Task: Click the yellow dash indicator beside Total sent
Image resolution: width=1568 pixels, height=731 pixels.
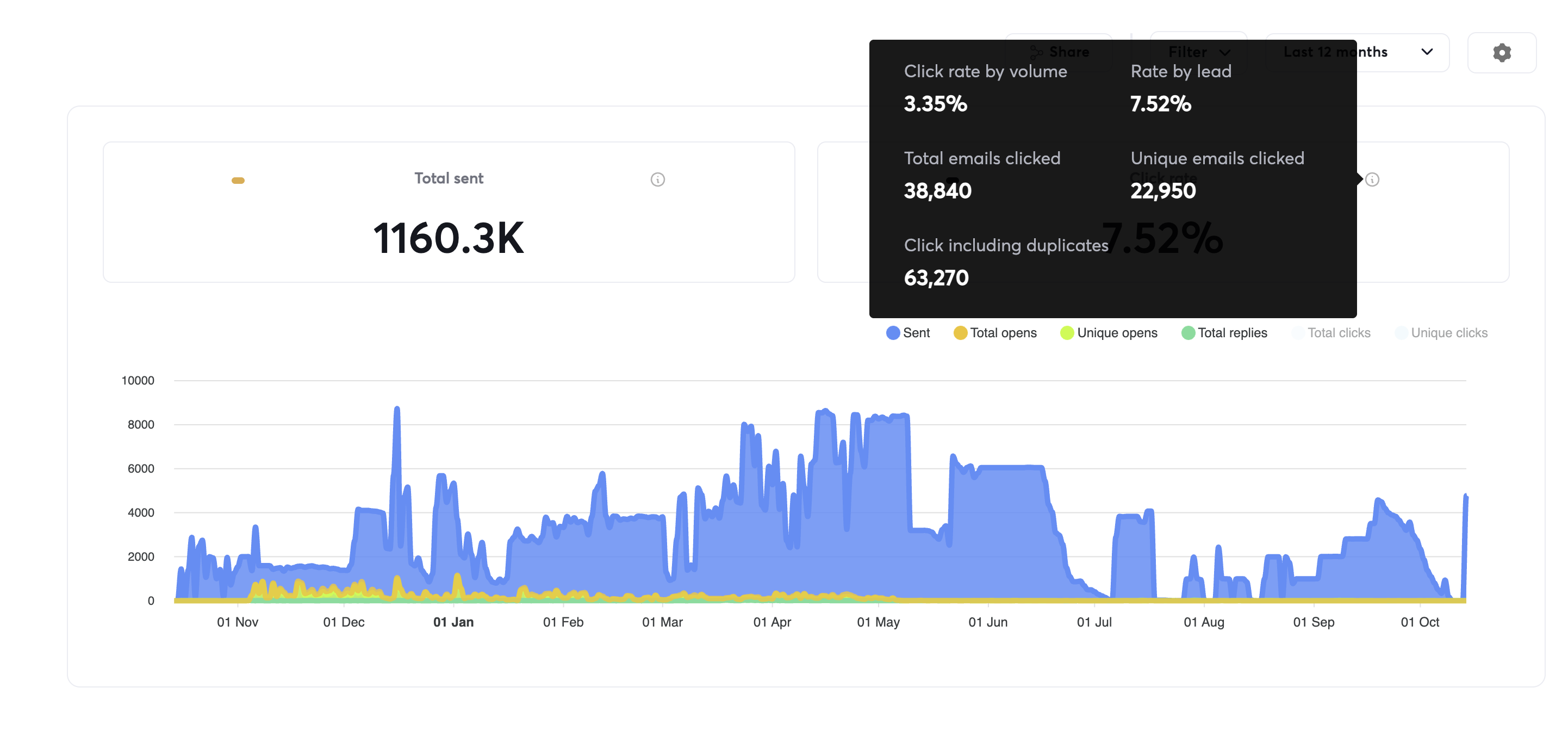Action: (x=238, y=181)
